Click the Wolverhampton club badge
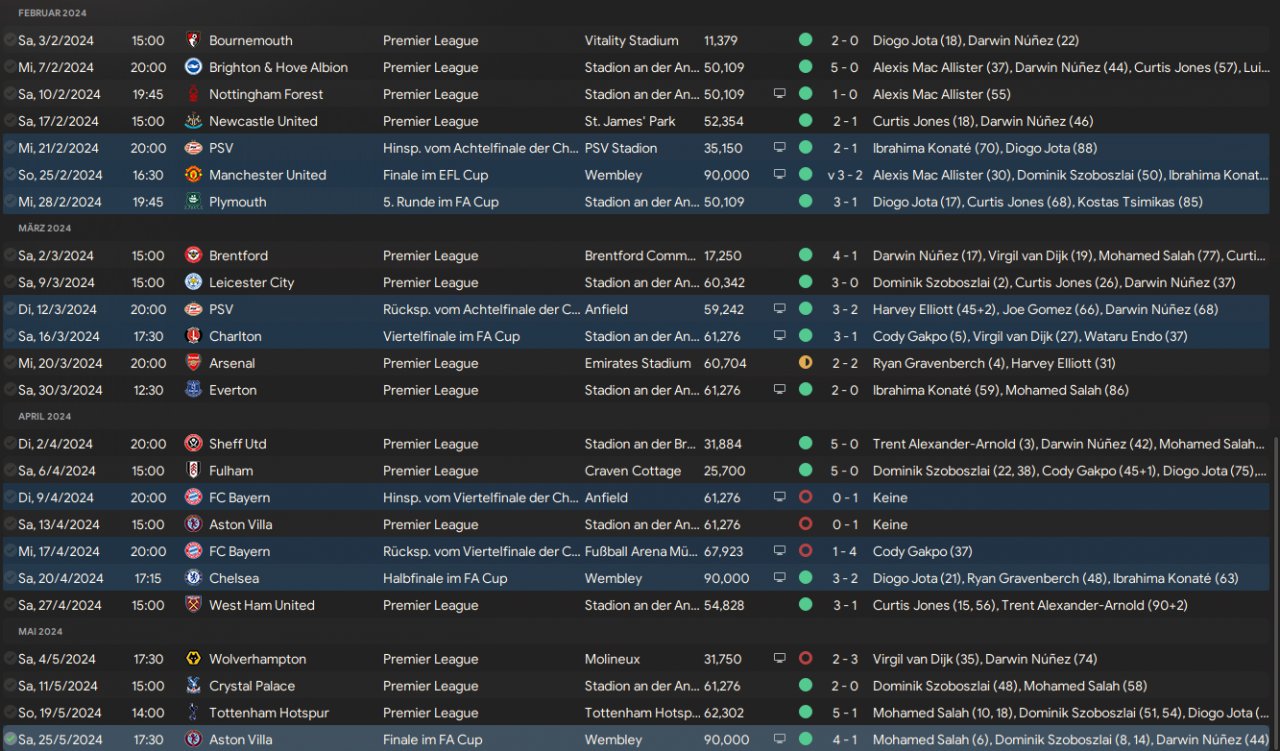 pyautogui.click(x=194, y=660)
